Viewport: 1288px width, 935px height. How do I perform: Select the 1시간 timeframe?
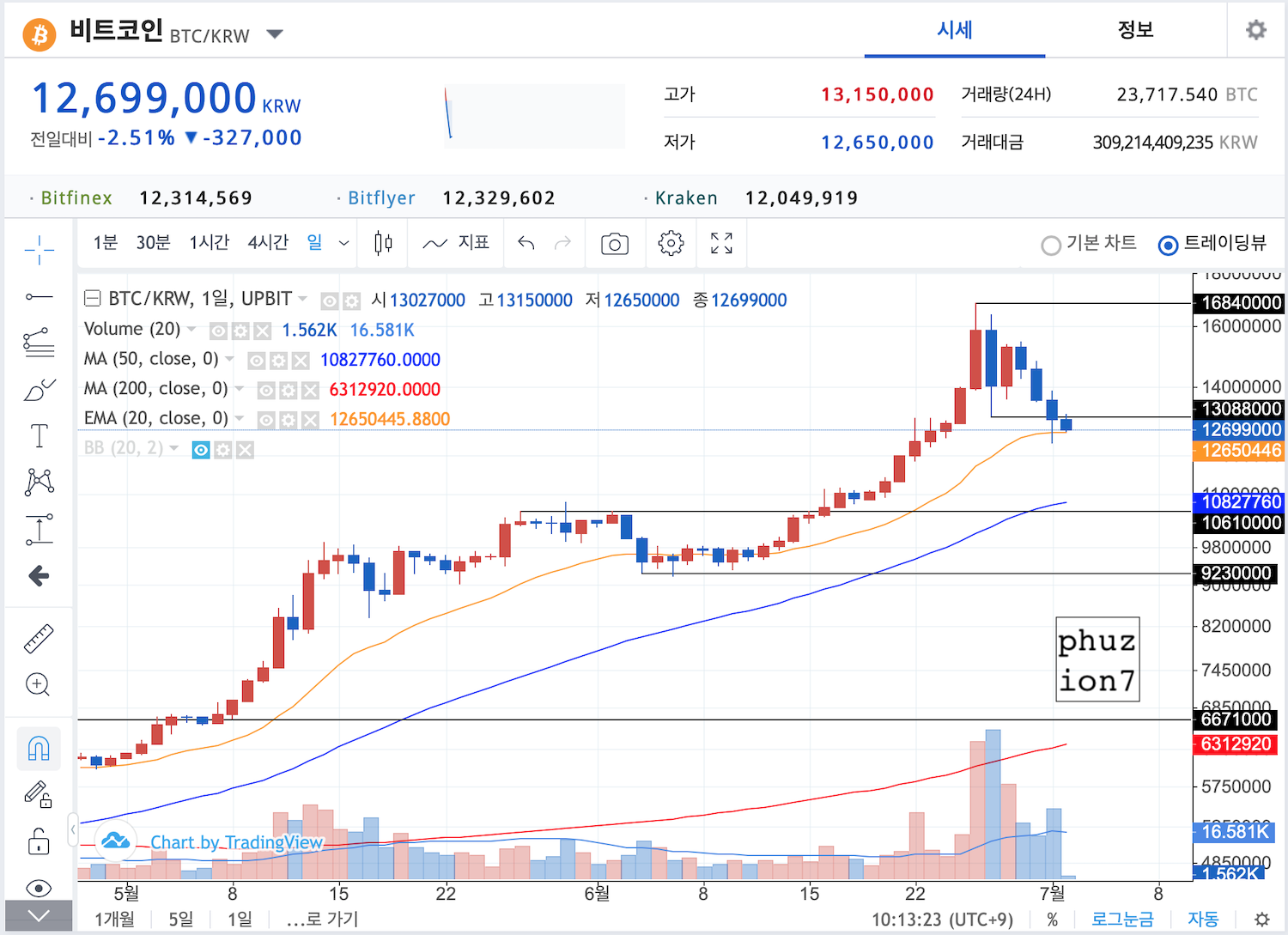point(210,243)
